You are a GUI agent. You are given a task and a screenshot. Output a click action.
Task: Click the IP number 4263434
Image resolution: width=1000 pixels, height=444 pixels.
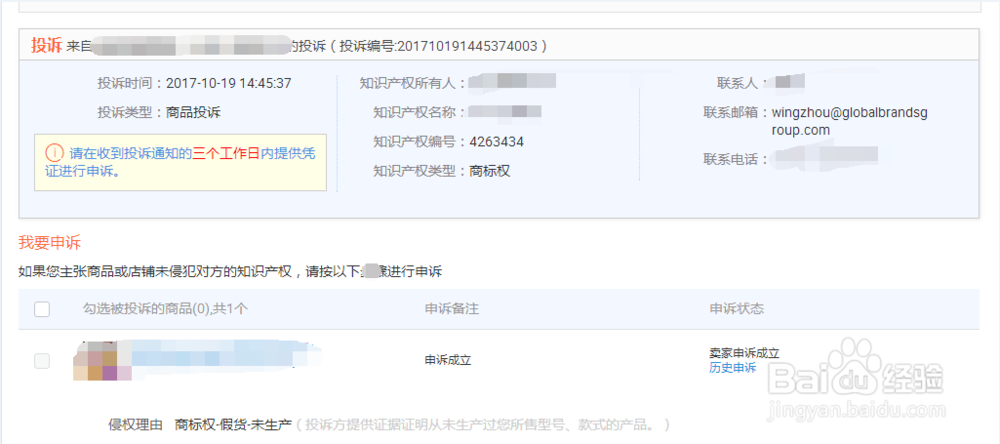point(496,142)
